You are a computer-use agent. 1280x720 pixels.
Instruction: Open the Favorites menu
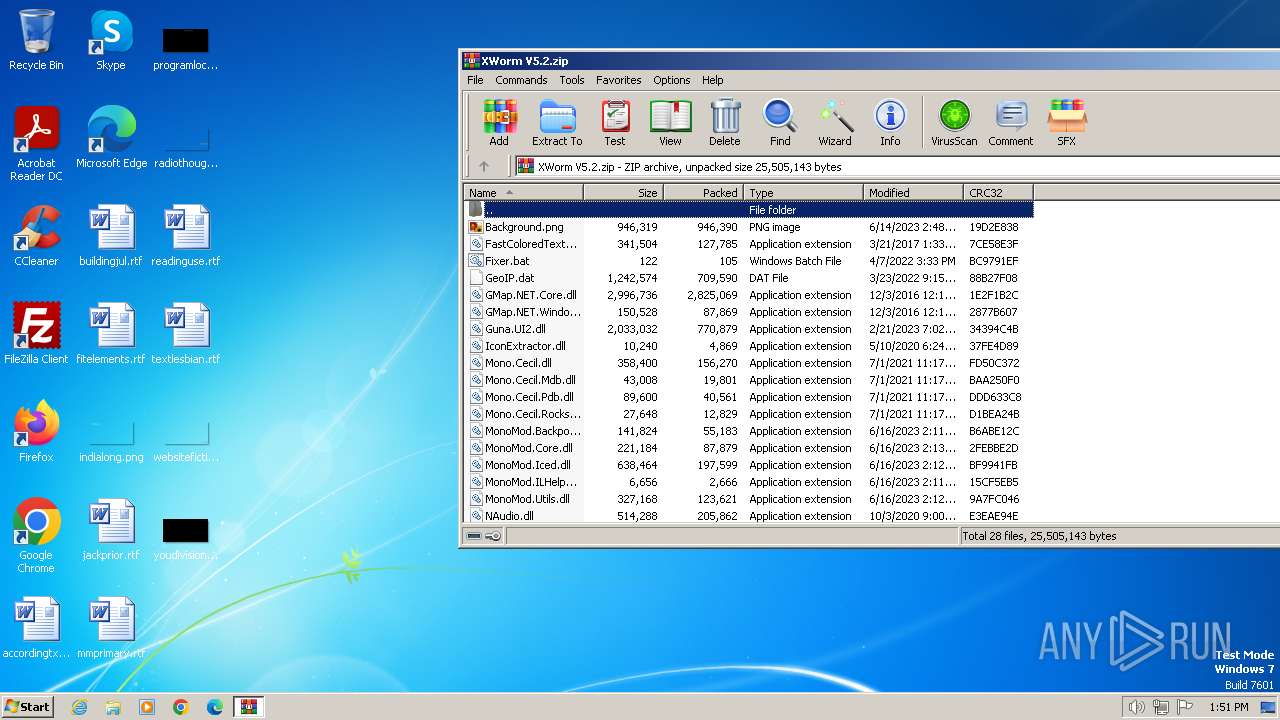click(619, 80)
